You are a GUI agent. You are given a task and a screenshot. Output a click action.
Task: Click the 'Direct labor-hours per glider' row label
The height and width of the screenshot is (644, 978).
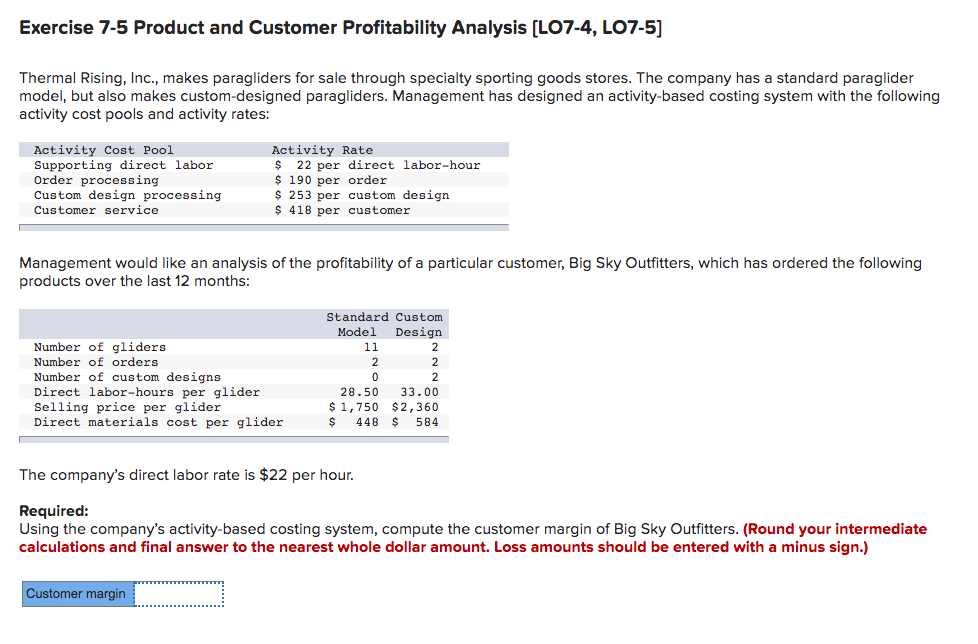pyautogui.click(x=147, y=392)
